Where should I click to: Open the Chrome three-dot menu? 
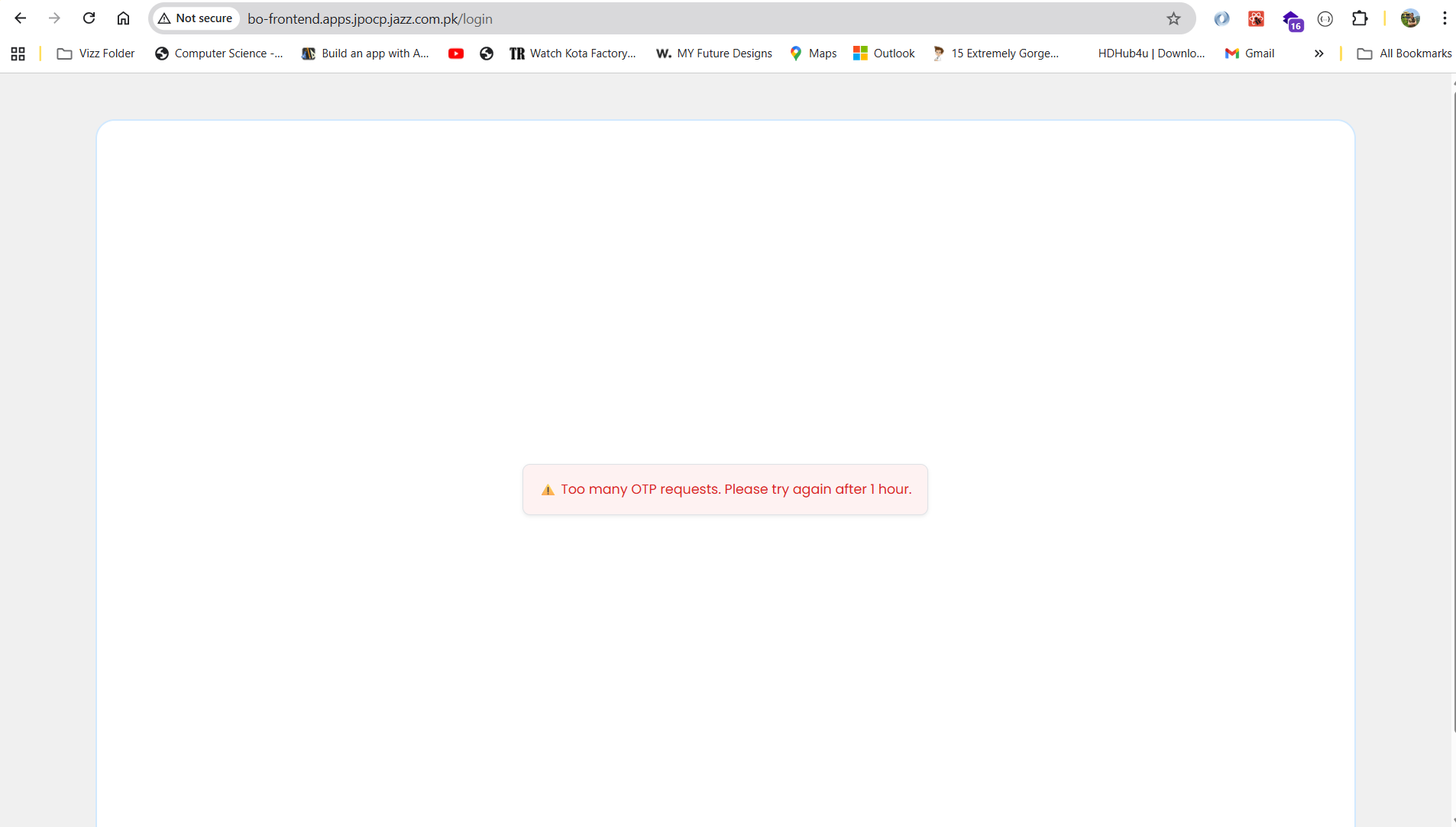tap(1445, 18)
